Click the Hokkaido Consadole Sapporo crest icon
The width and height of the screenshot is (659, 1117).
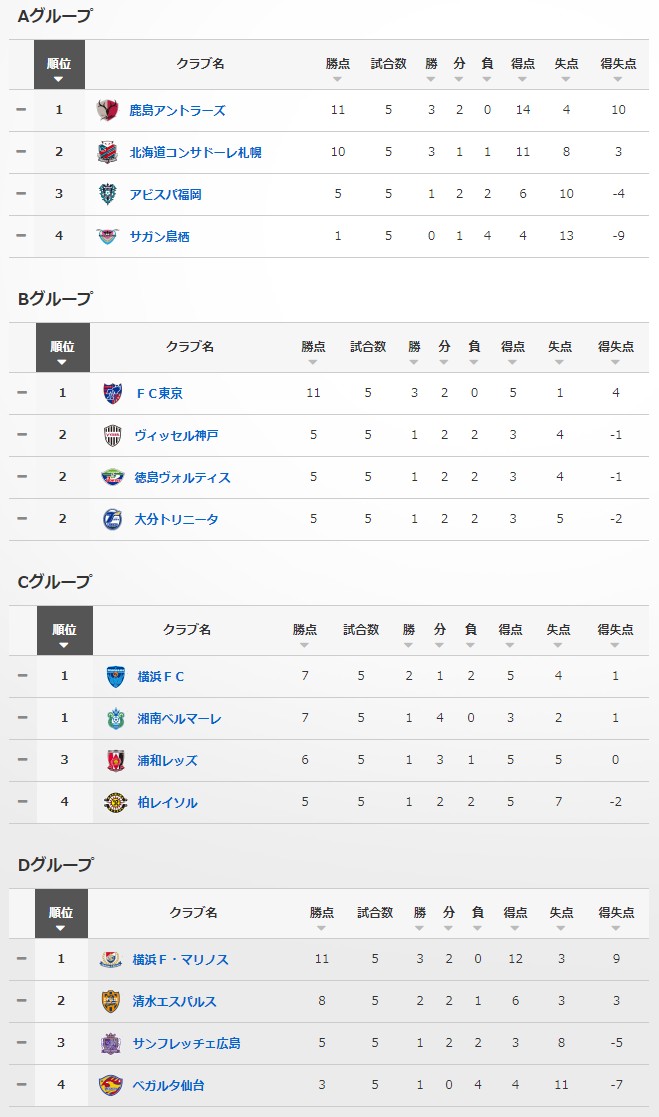108,152
